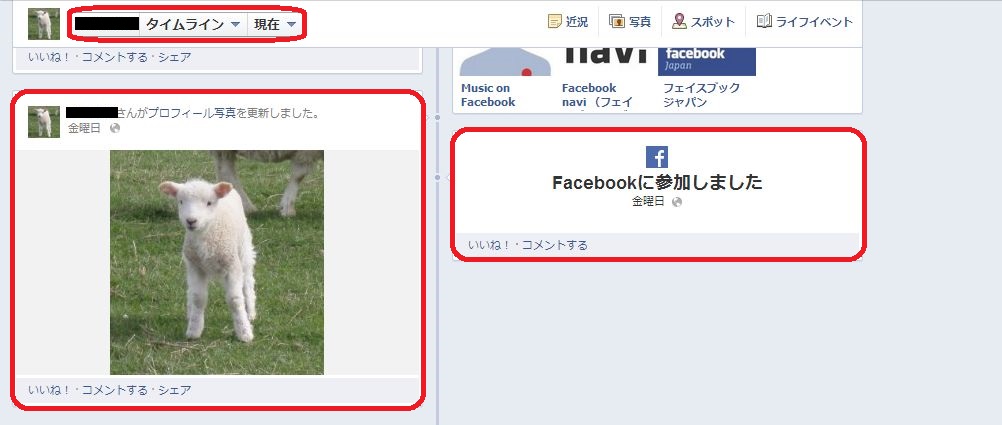
Task: Open the タイムライン dropdown
Action: 192,24
